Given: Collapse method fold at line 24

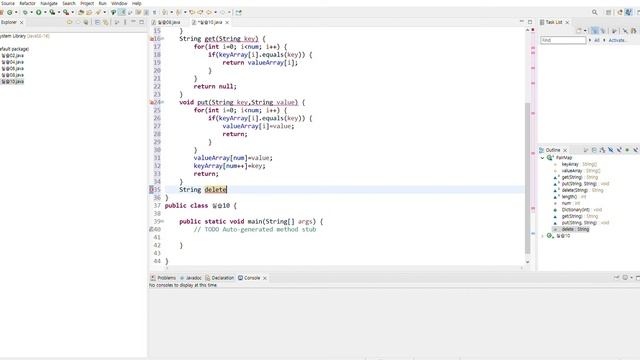Looking at the screenshot, I should [x=162, y=102].
